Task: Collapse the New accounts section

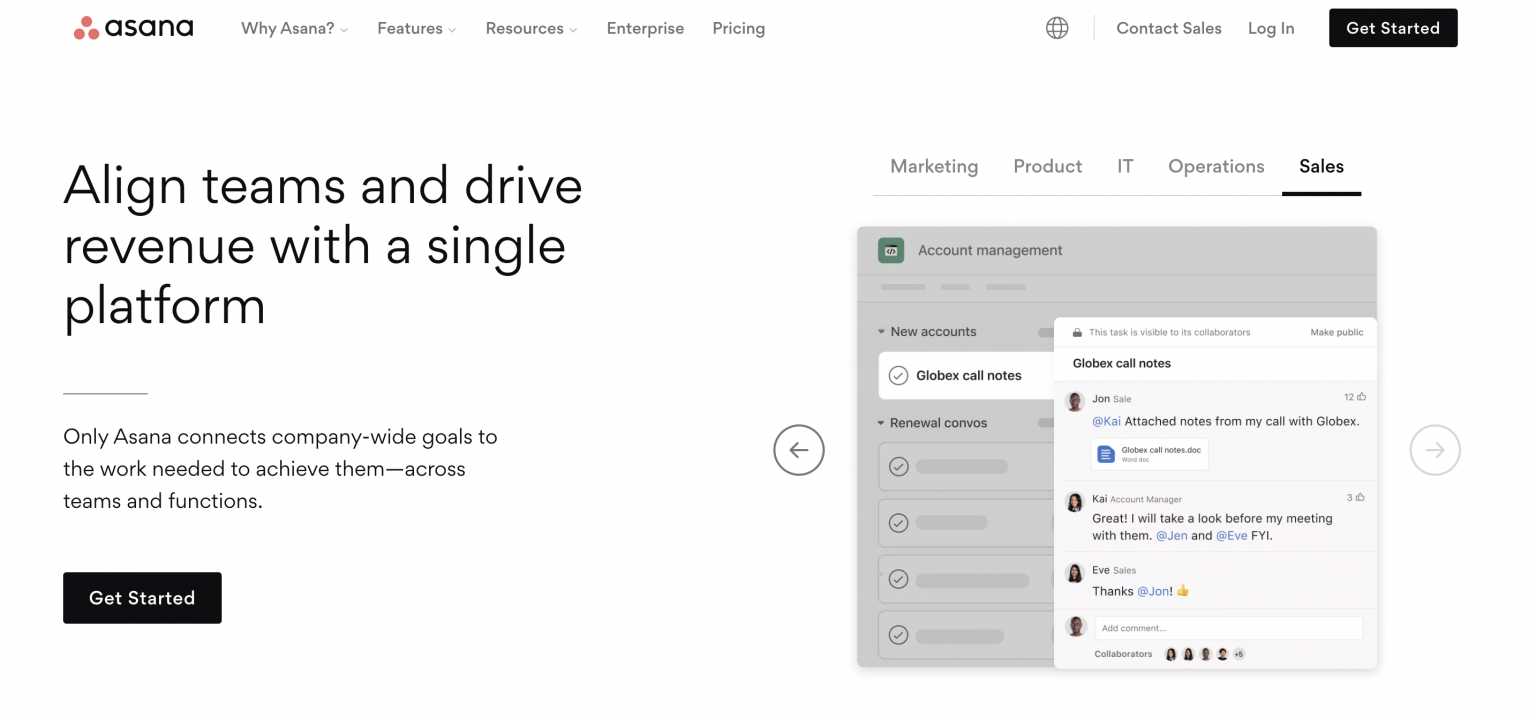Action: point(879,331)
